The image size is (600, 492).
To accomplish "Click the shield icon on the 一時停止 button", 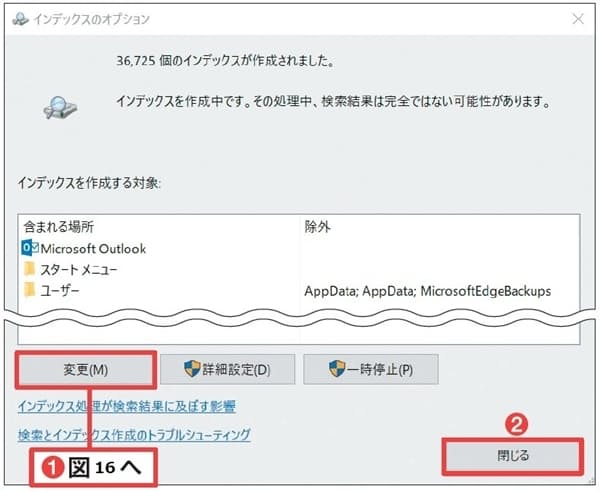I will point(336,369).
